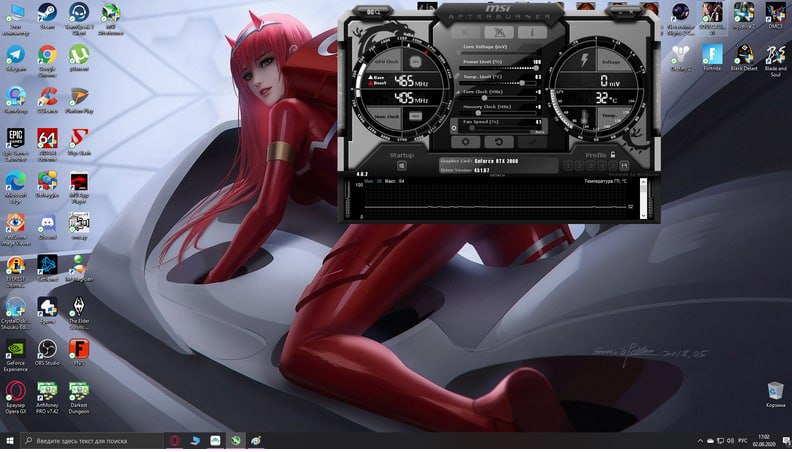Select Afterburner profile slot 2
Screen dimensions: 792x452
(579, 166)
